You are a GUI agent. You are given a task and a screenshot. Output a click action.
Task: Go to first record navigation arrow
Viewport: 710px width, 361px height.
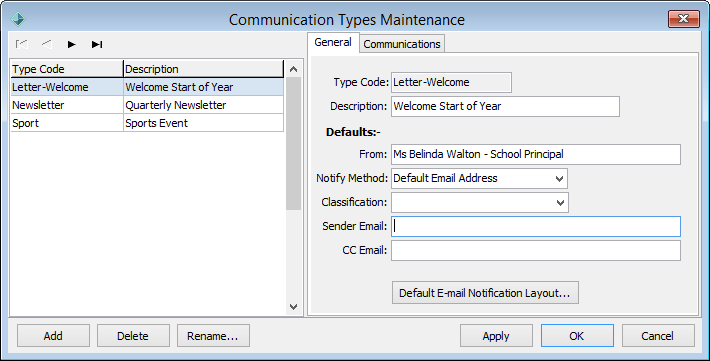tap(21, 44)
